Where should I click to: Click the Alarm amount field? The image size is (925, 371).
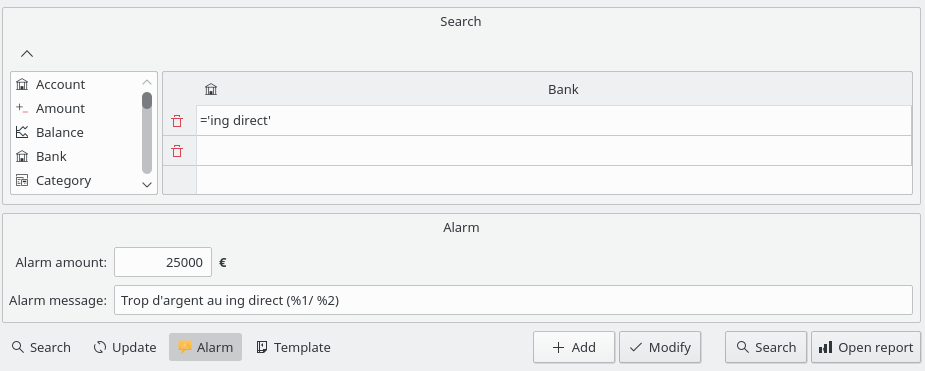163,262
